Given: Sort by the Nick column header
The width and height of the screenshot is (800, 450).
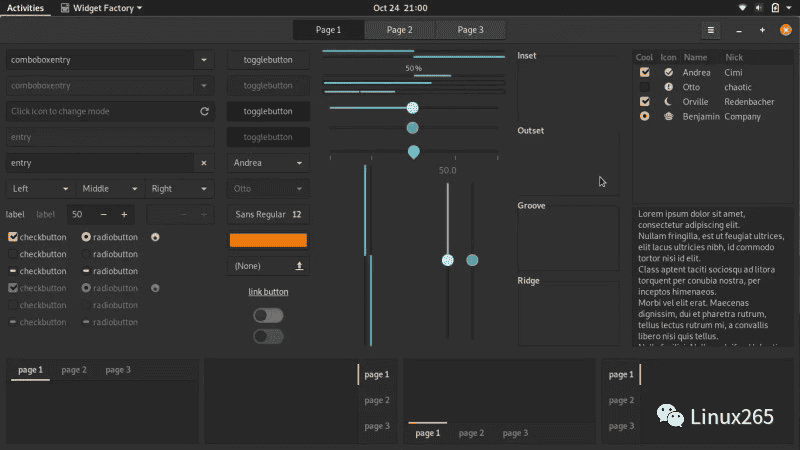Looking at the screenshot, I should (734, 57).
